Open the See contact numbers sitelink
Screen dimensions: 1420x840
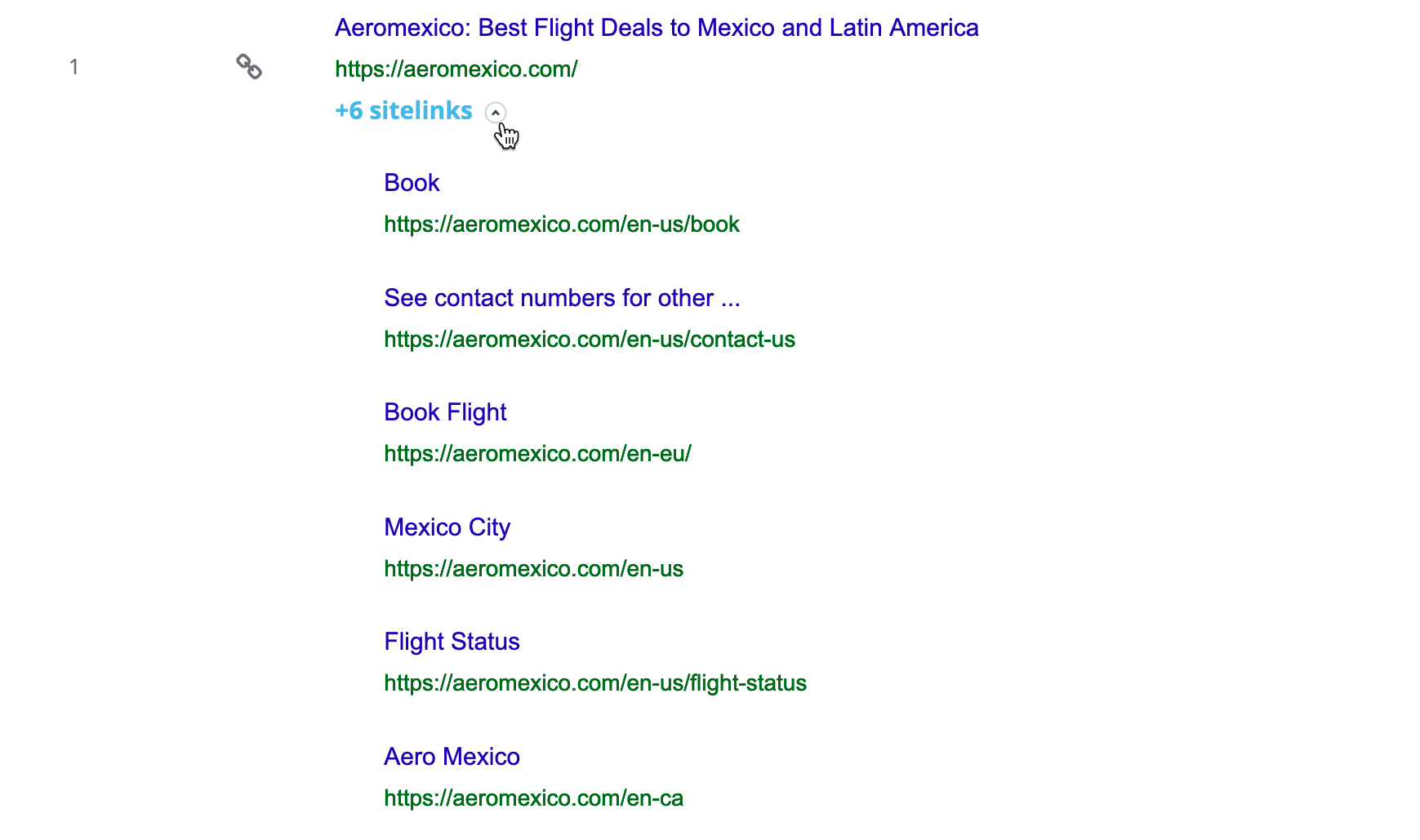[562, 298]
